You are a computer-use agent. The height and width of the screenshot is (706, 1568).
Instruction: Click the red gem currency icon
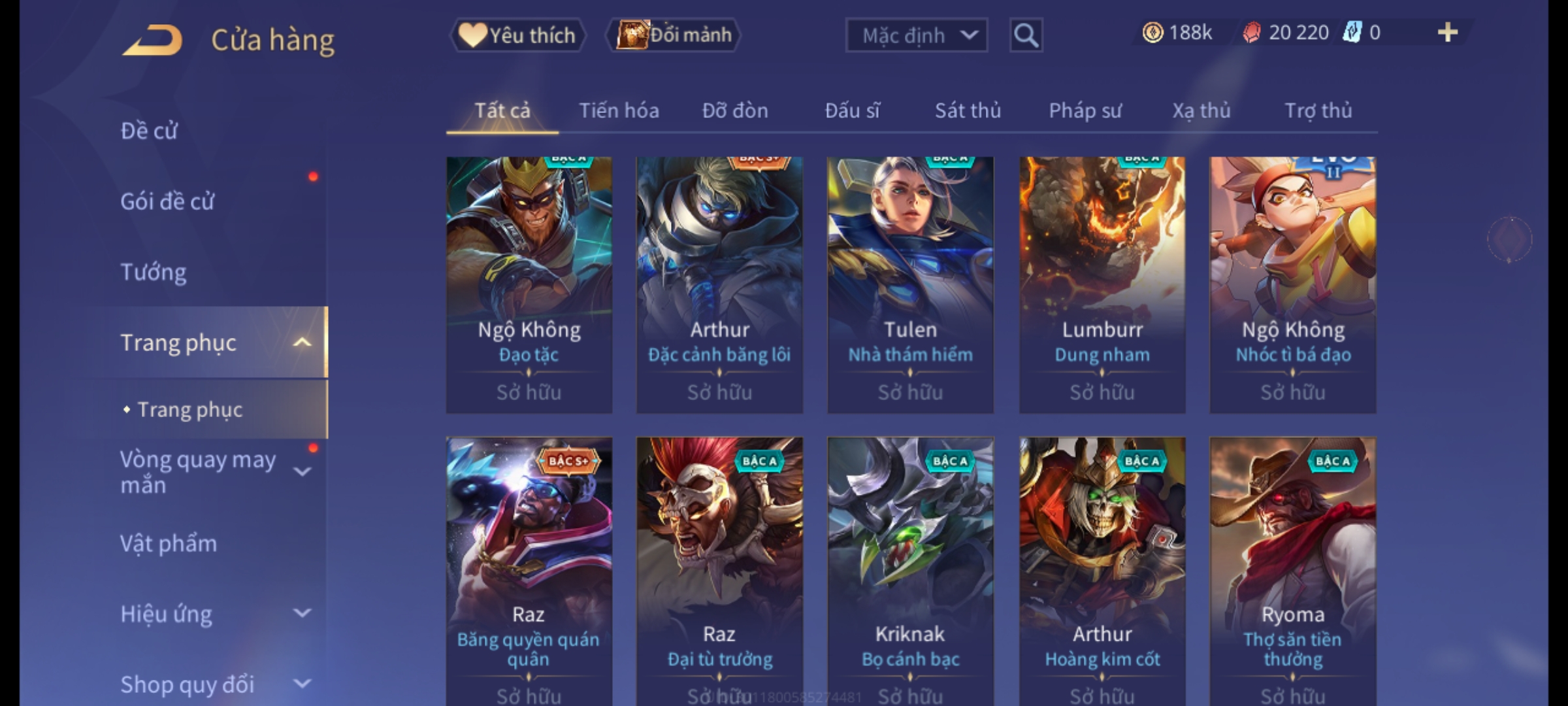coord(1251,33)
